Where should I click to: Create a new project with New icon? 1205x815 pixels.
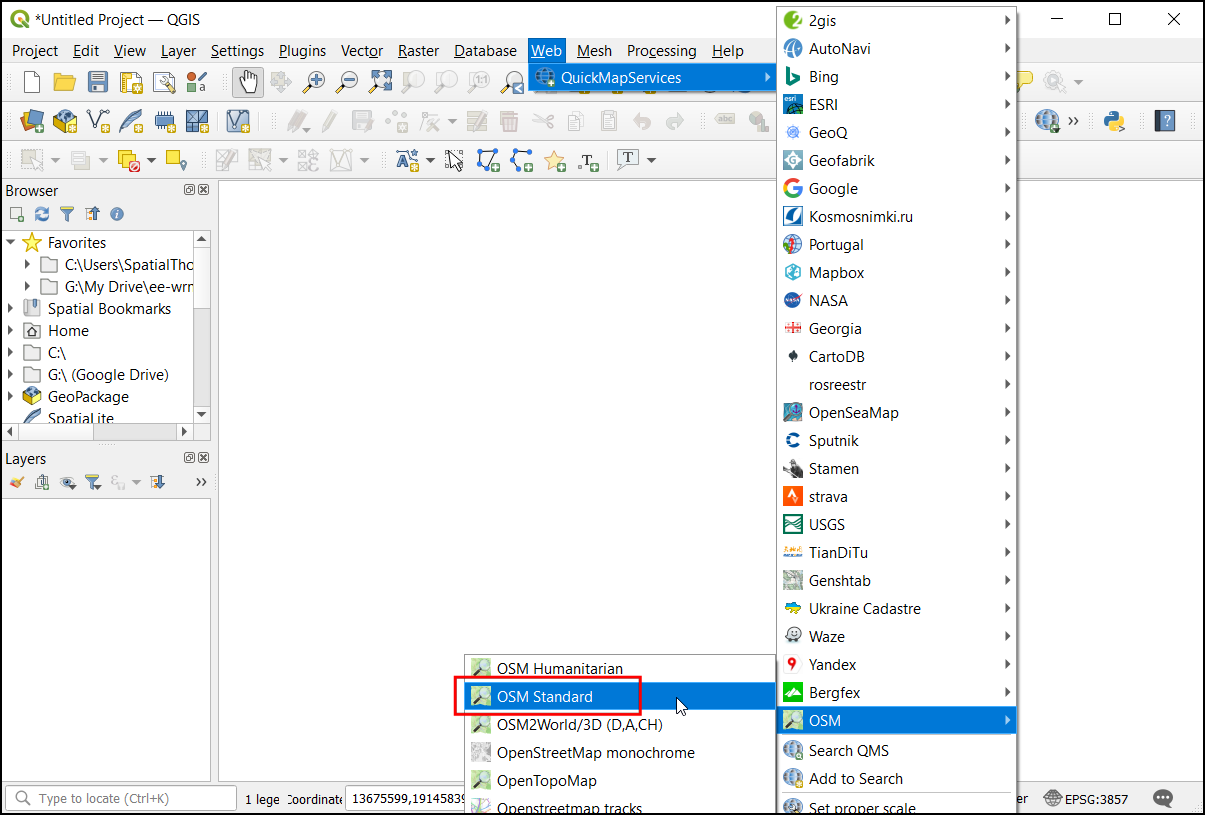32,82
